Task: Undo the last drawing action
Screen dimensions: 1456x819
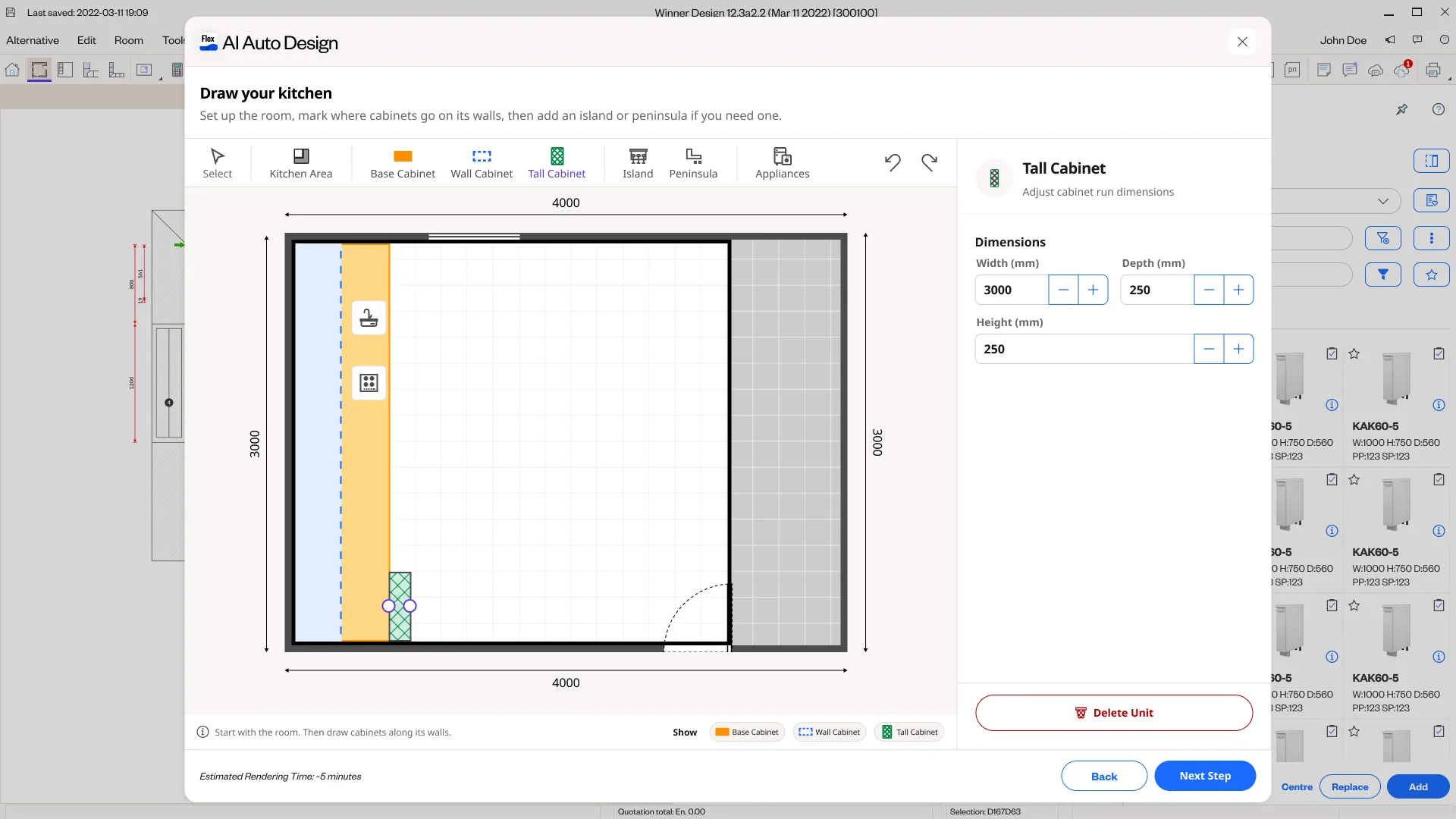Action: [893, 162]
